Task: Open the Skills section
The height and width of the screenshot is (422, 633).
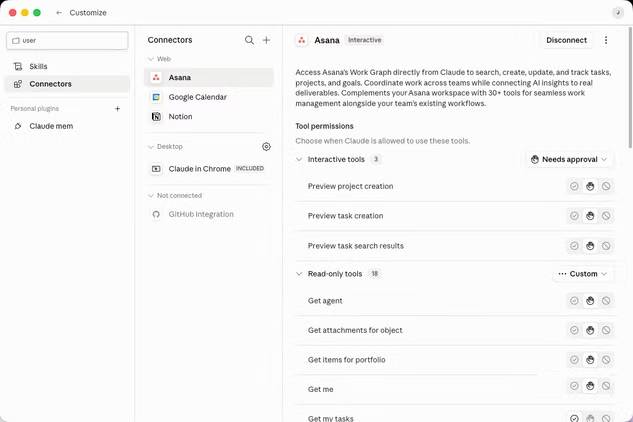Action: pyautogui.click(x=67, y=66)
